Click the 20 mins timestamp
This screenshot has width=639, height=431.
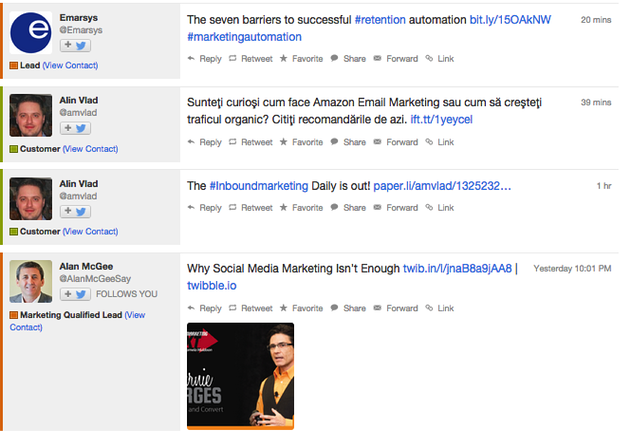click(596, 20)
